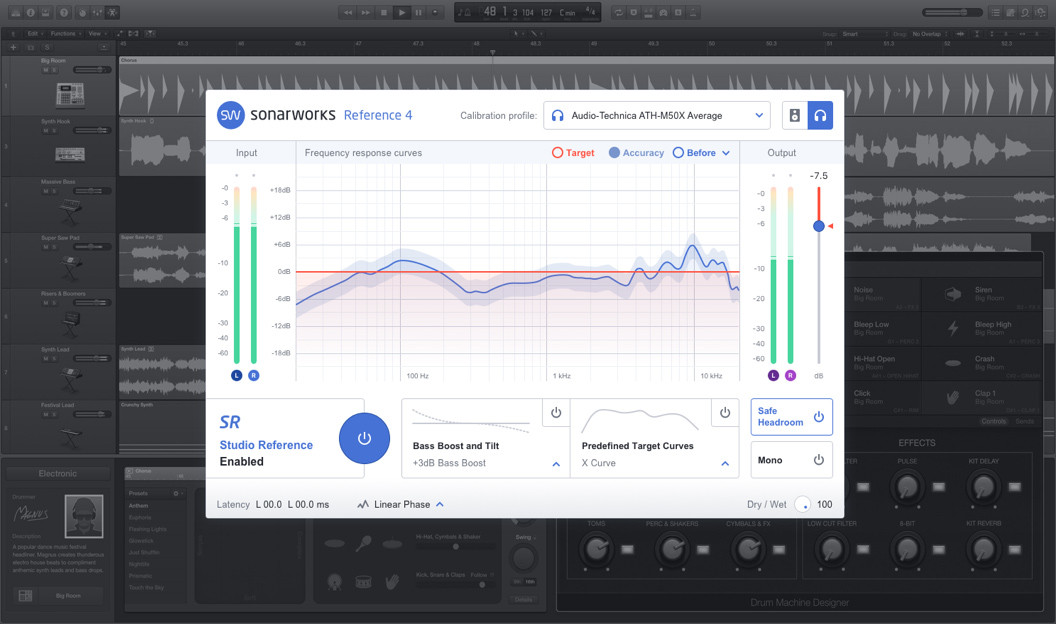Open Logic's Library from the control bar
Viewport: 1056px width, 624px height.
tap(13, 12)
